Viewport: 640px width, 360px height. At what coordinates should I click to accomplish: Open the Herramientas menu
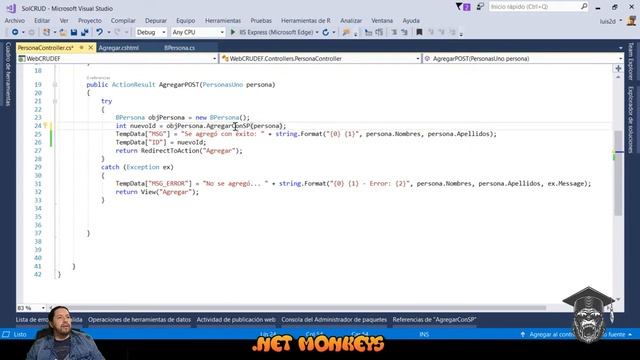223,20
